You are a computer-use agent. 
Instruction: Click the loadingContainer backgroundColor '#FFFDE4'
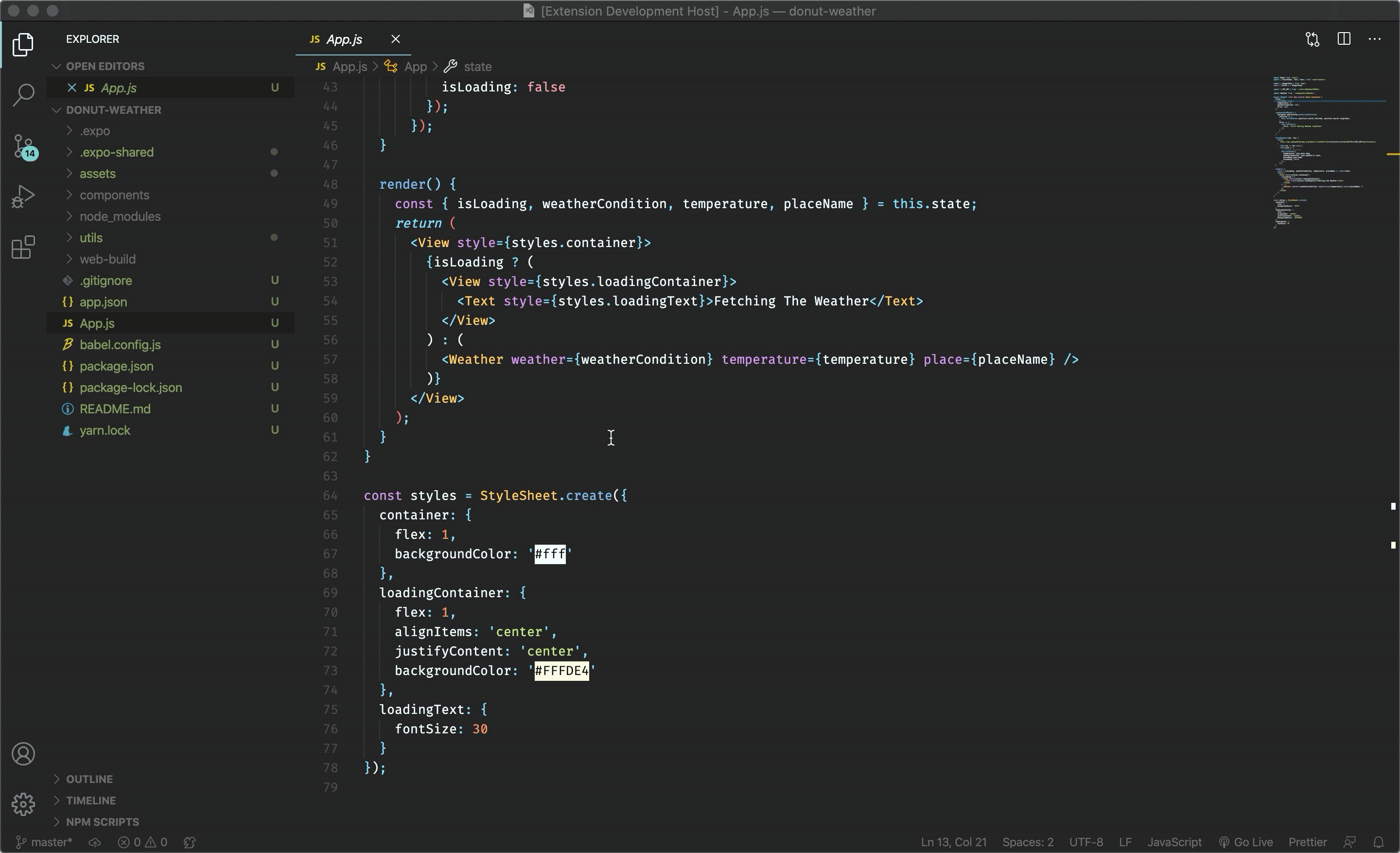click(x=560, y=670)
